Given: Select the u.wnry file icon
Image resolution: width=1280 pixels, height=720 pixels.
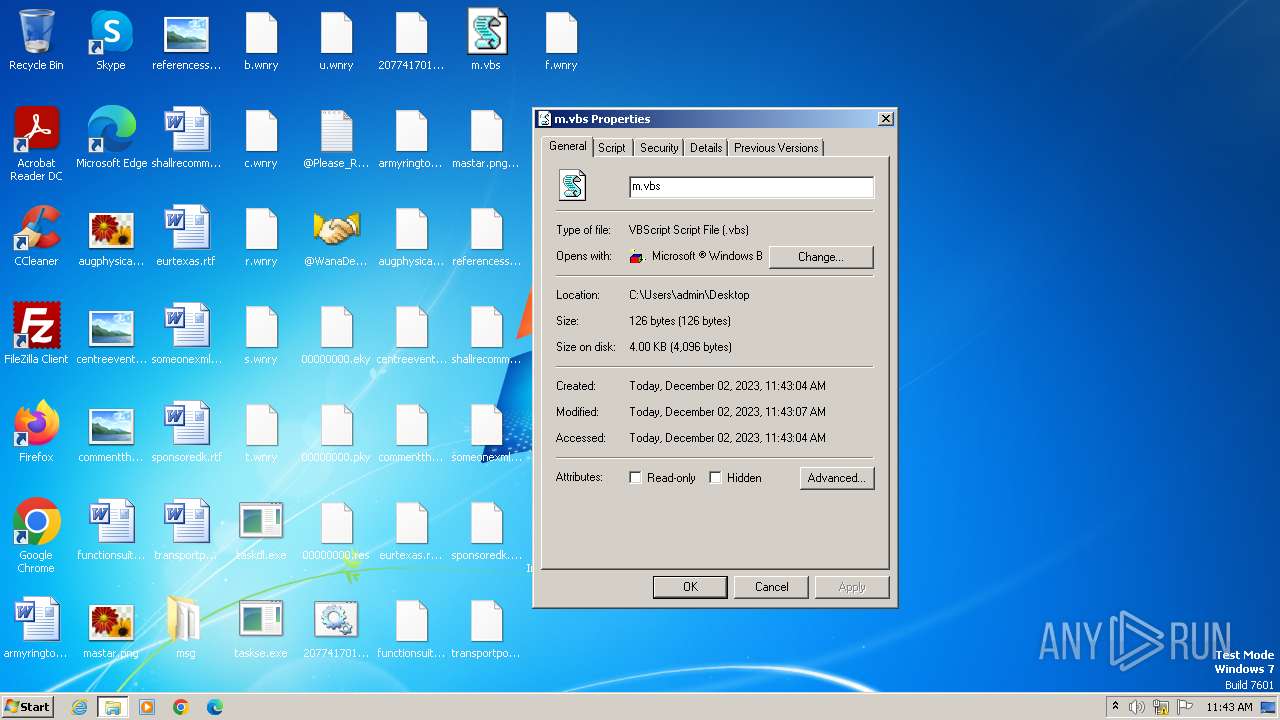Looking at the screenshot, I should [x=336, y=40].
